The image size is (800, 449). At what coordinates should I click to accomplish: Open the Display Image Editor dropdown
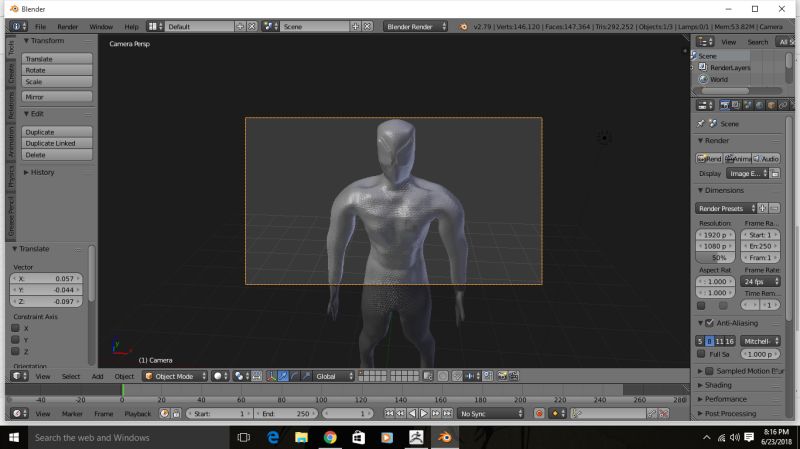[x=747, y=173]
